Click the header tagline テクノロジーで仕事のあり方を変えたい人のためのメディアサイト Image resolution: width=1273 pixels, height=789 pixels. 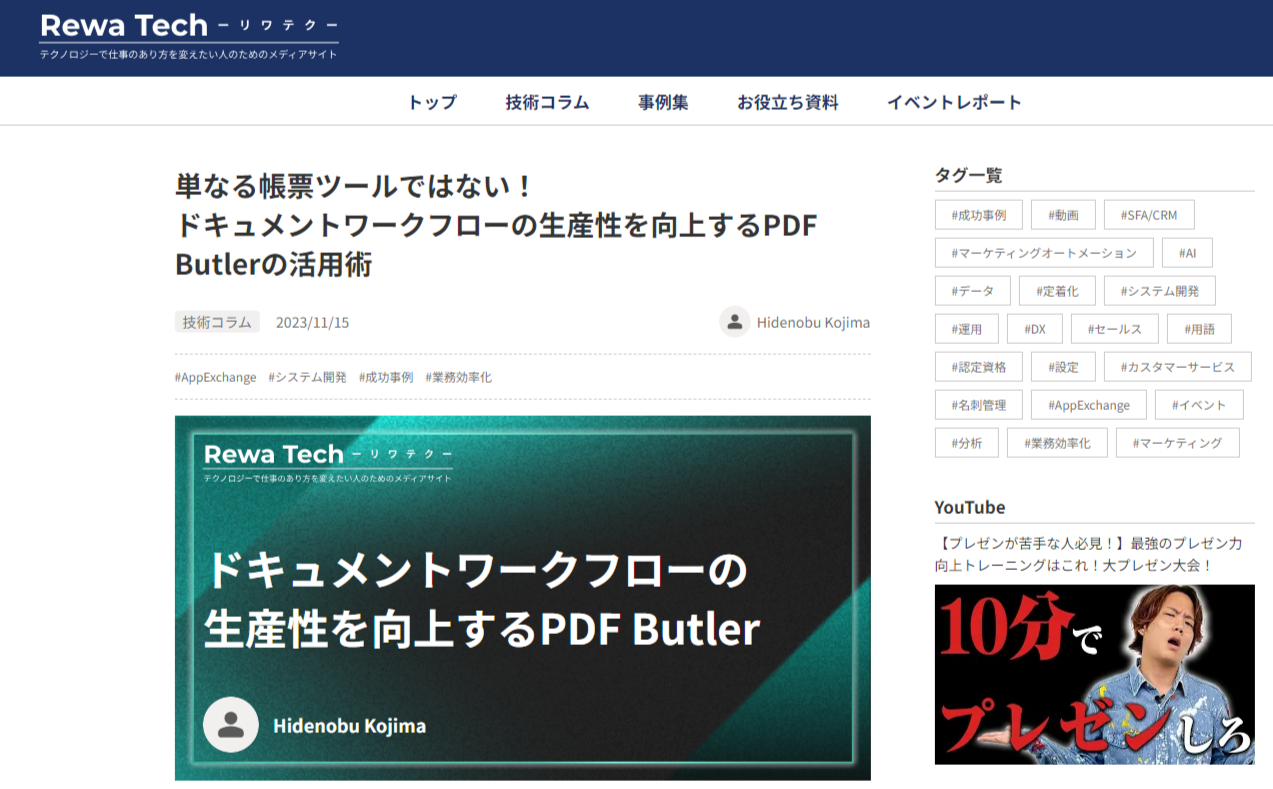click(x=188, y=54)
